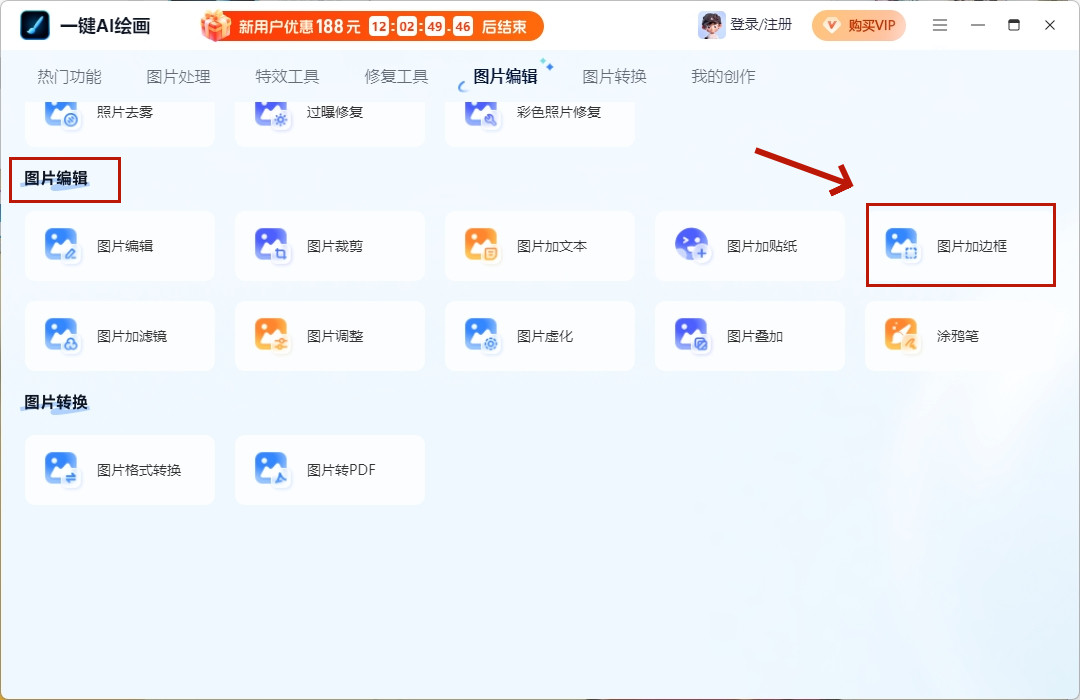Select the 图片编辑 tab
The height and width of the screenshot is (700, 1080).
click(x=506, y=76)
